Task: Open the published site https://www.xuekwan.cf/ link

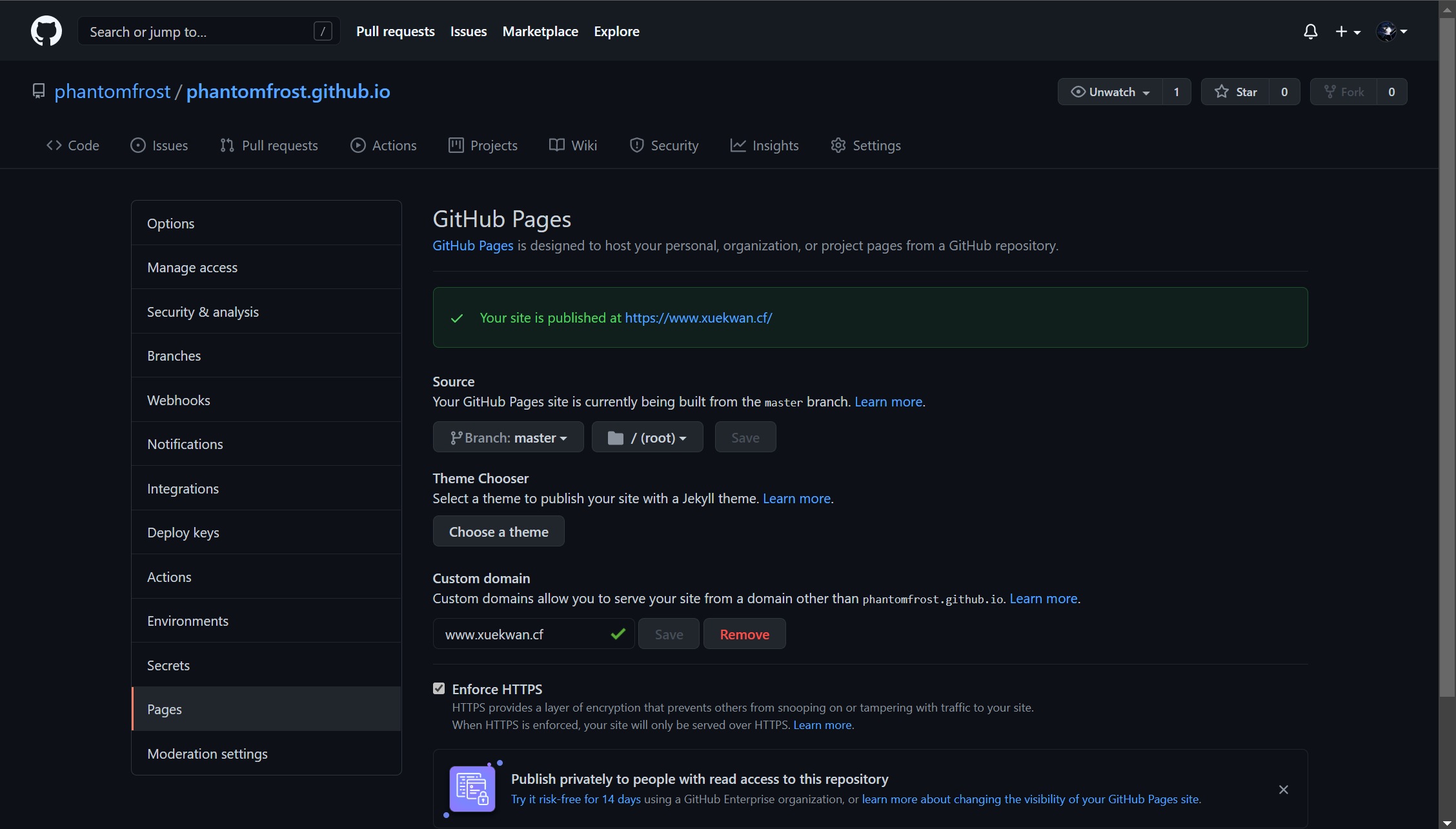Action: click(x=698, y=318)
